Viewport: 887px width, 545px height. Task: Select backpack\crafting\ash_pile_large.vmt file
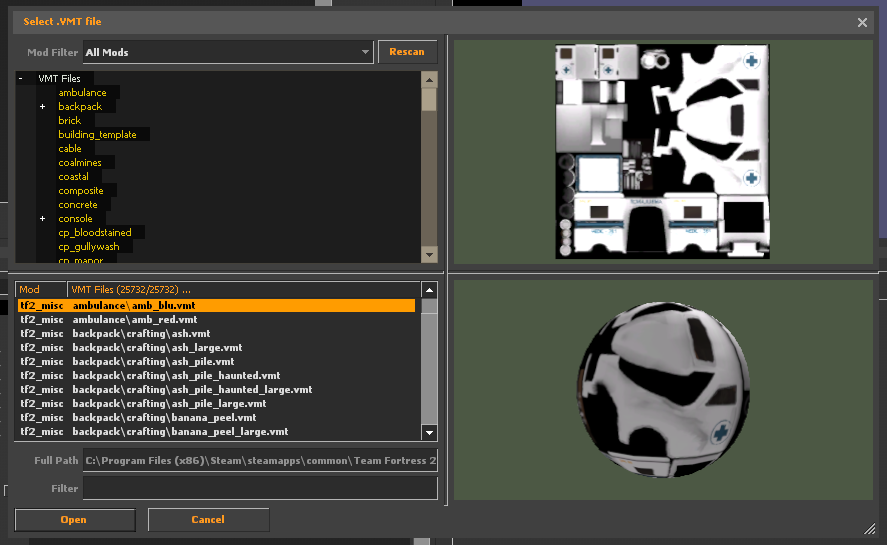(x=216, y=404)
